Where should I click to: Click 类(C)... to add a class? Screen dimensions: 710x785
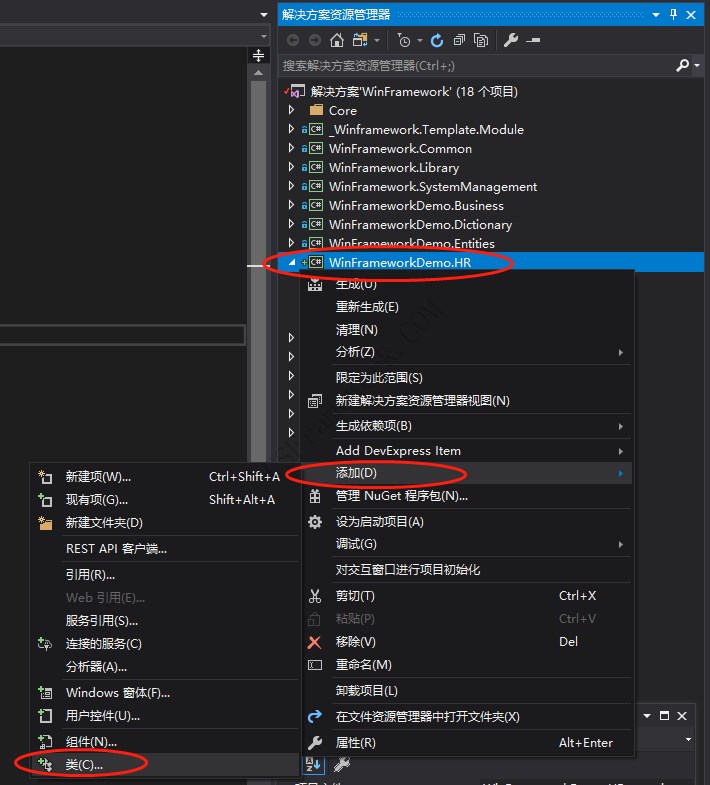[x=165, y=764]
